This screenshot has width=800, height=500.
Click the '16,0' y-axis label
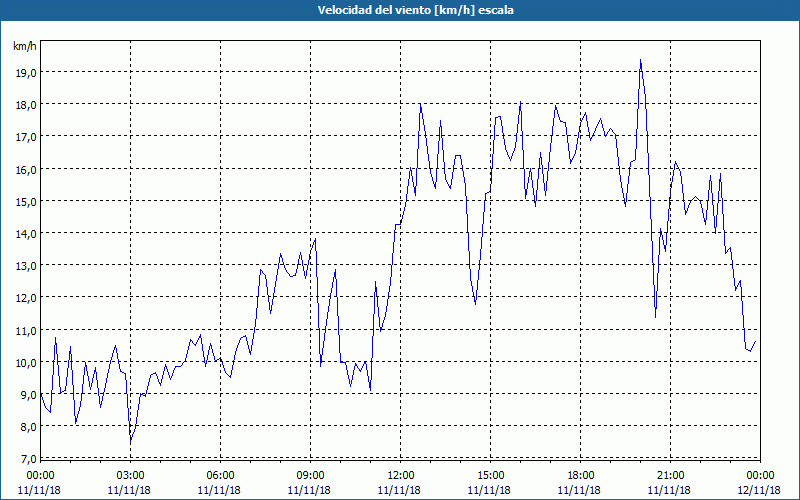point(26,169)
